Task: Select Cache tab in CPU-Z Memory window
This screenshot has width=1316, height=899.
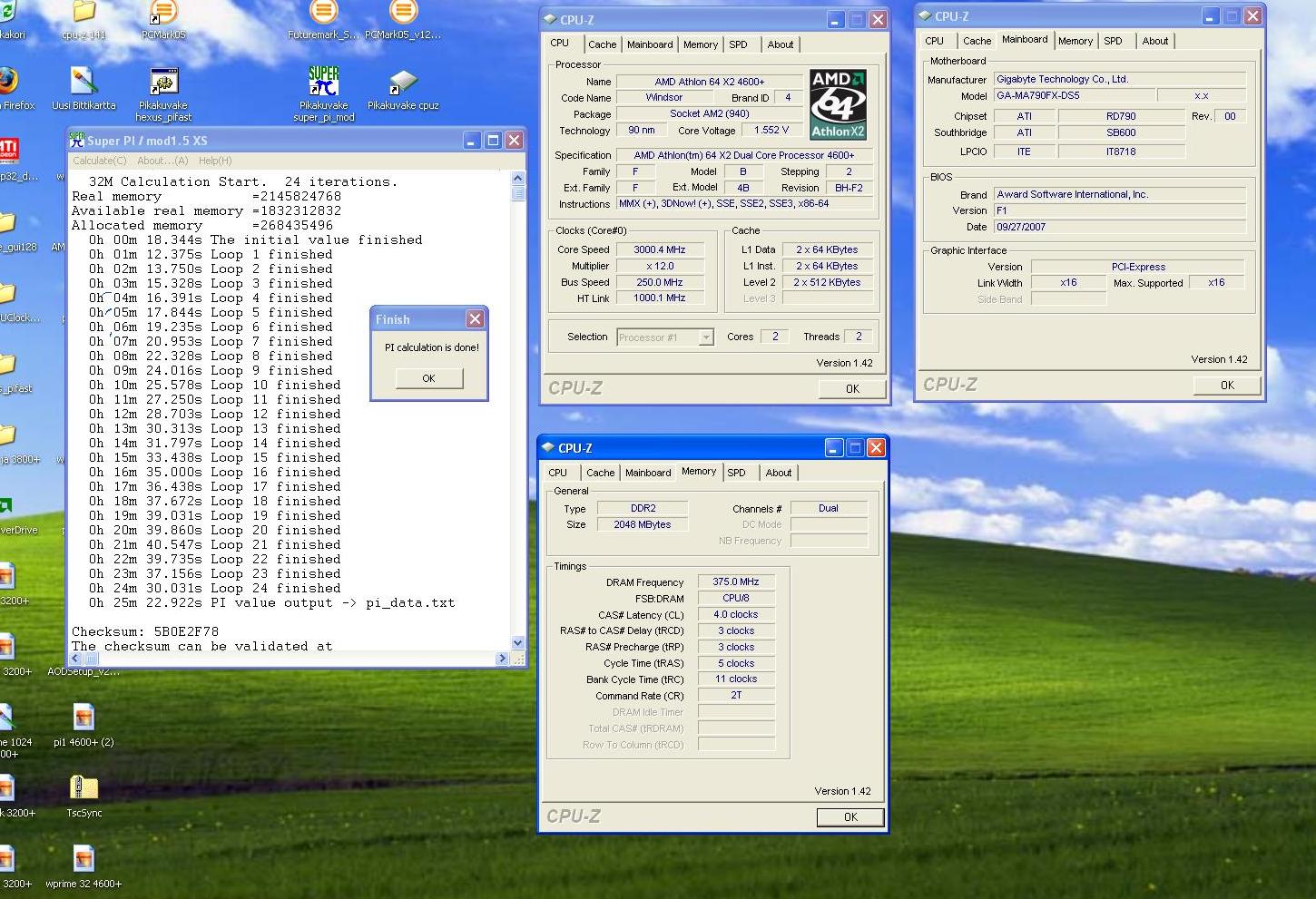Action: coord(600,473)
